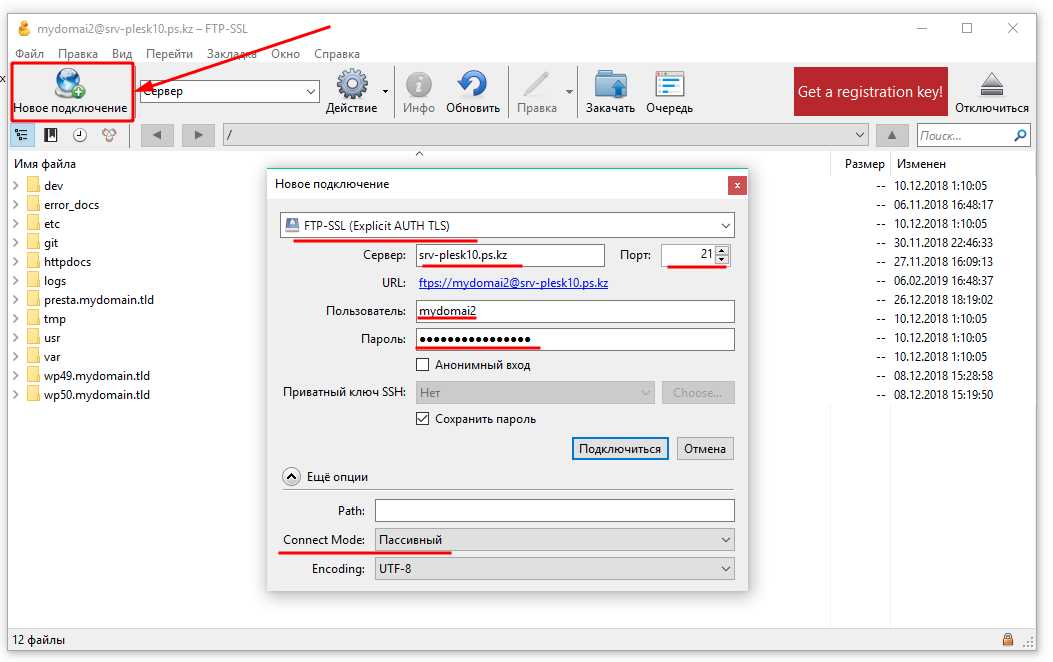Open the Закладка menu
Image resolution: width=1053 pixels, height=662 pixels.
point(232,54)
